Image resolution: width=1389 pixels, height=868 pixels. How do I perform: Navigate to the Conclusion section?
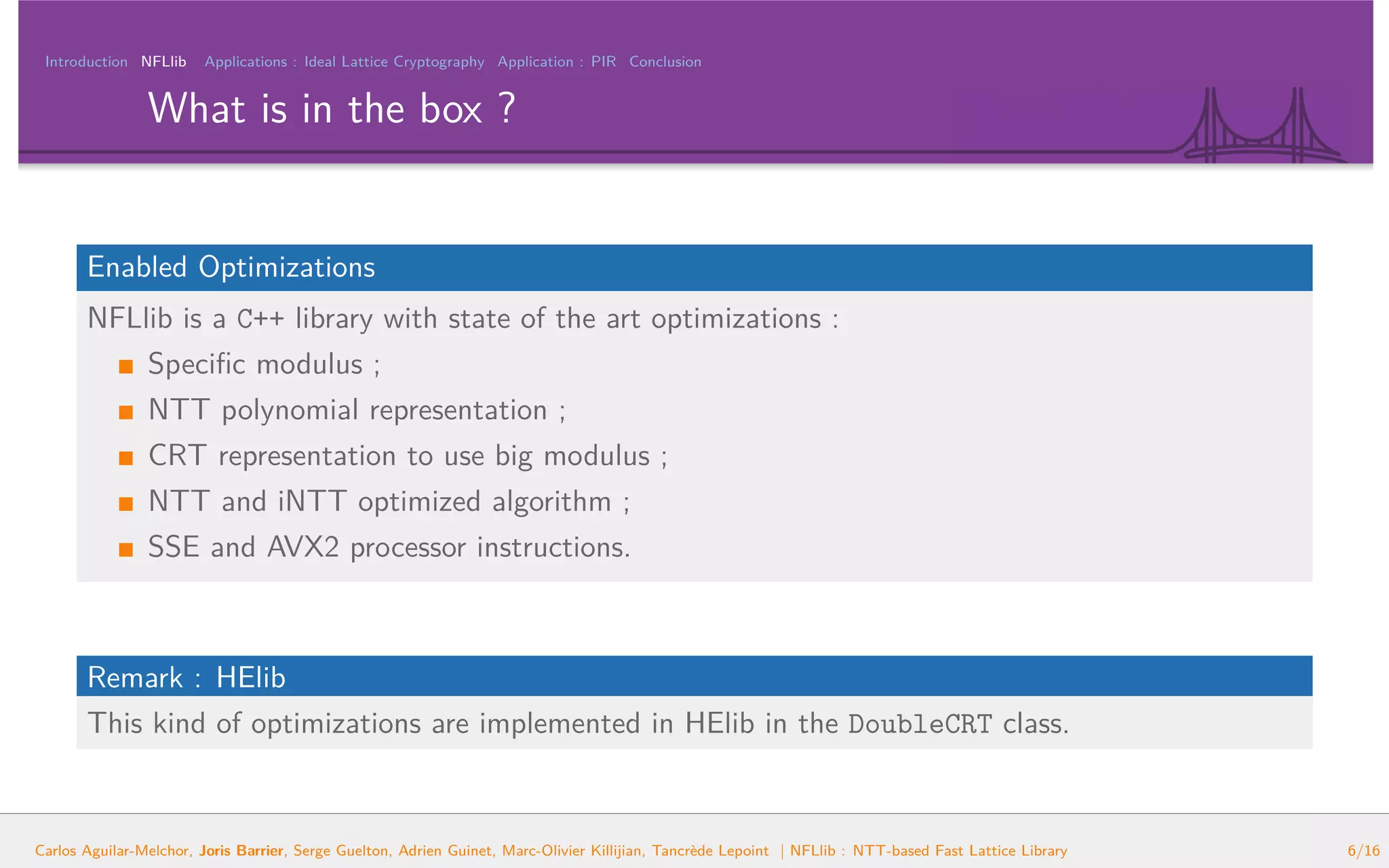[x=665, y=62]
